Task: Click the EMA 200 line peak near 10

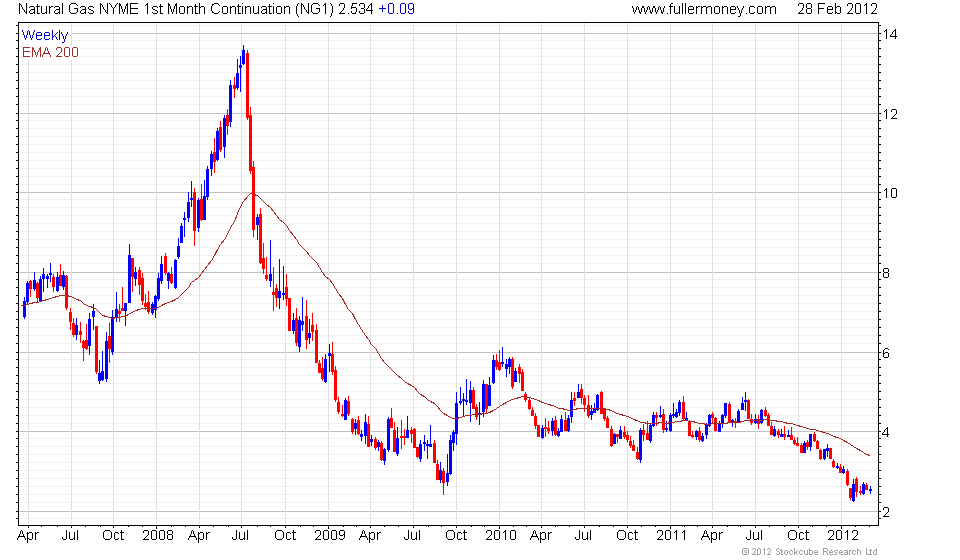Action: (252, 193)
